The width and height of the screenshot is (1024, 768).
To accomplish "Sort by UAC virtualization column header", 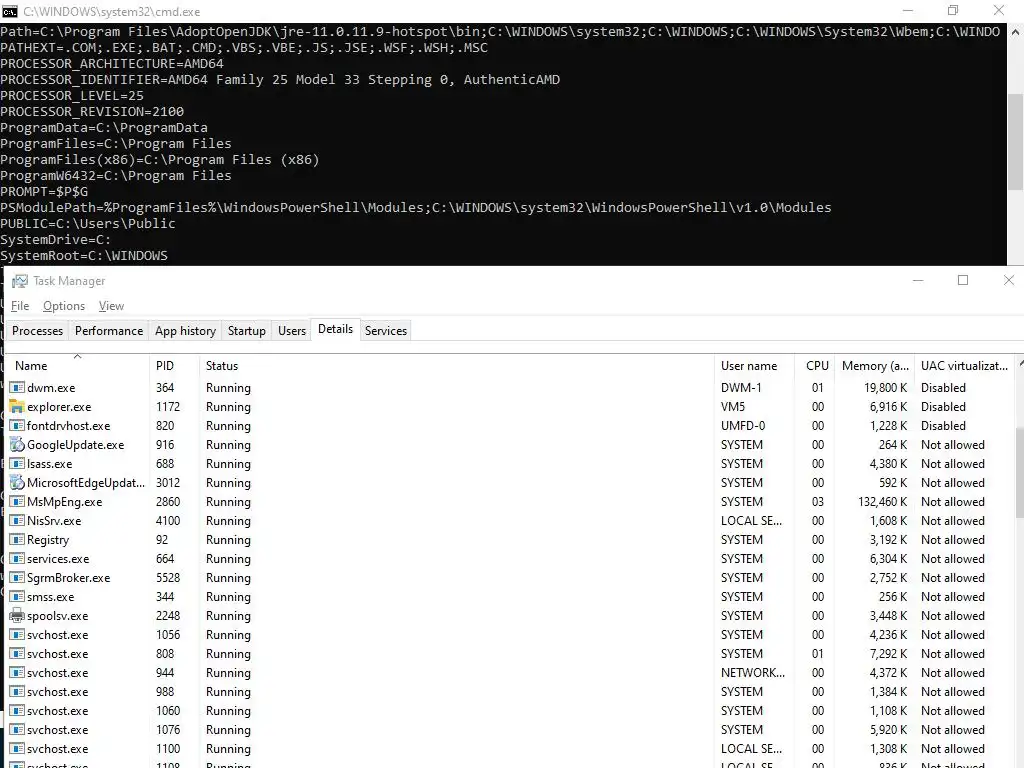I will point(964,366).
